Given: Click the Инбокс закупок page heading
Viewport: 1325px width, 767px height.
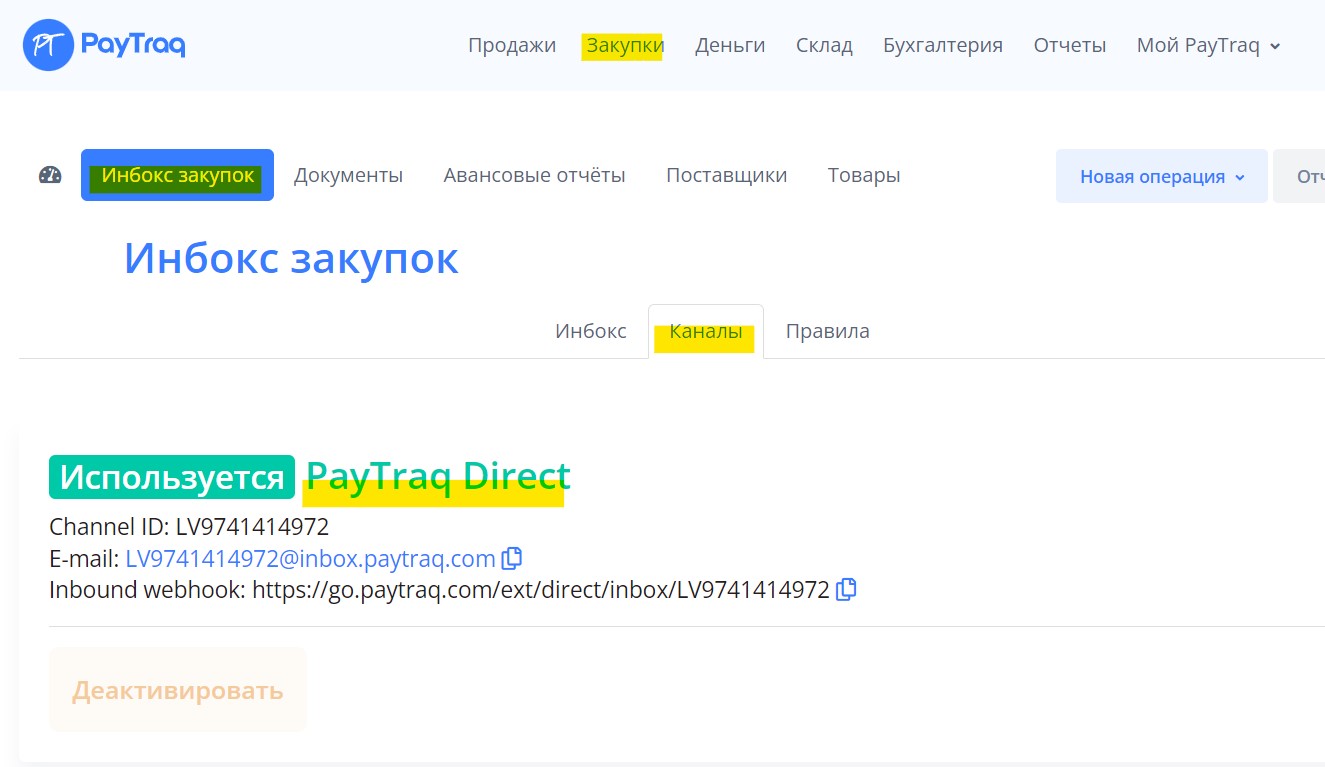Looking at the screenshot, I should click(291, 258).
